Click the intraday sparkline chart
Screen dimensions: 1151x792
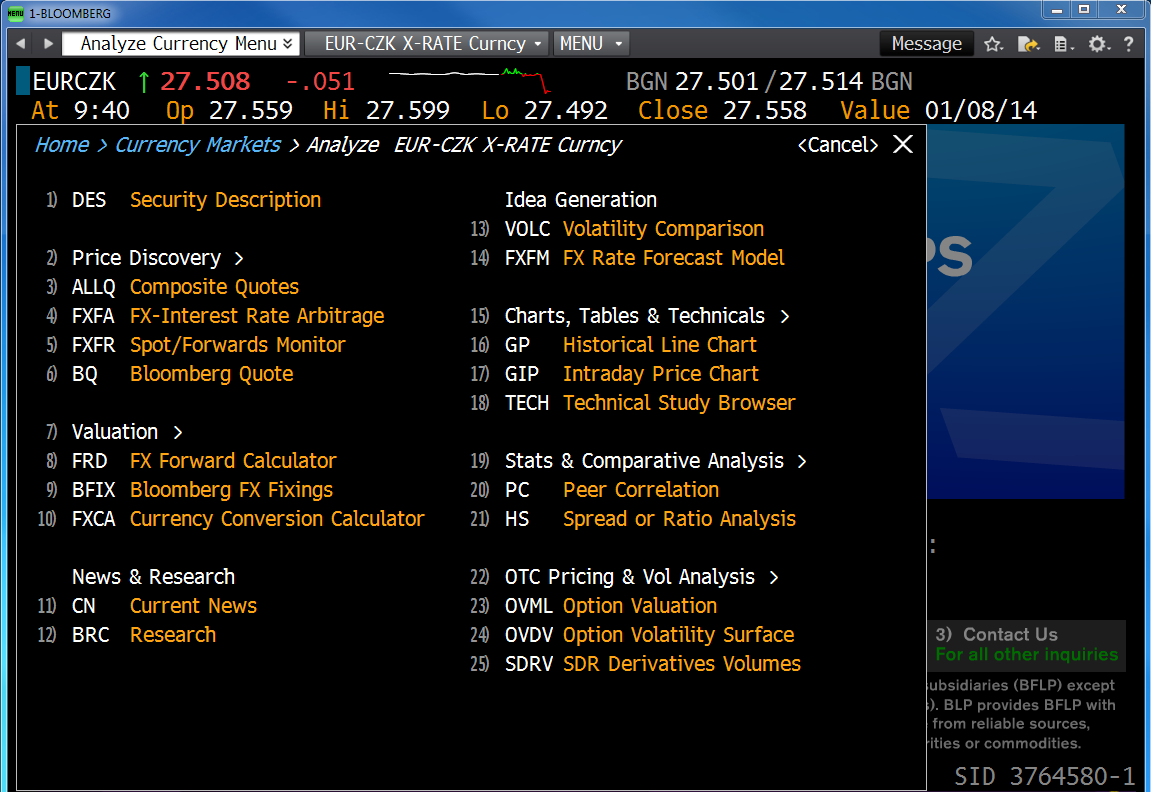pos(470,79)
